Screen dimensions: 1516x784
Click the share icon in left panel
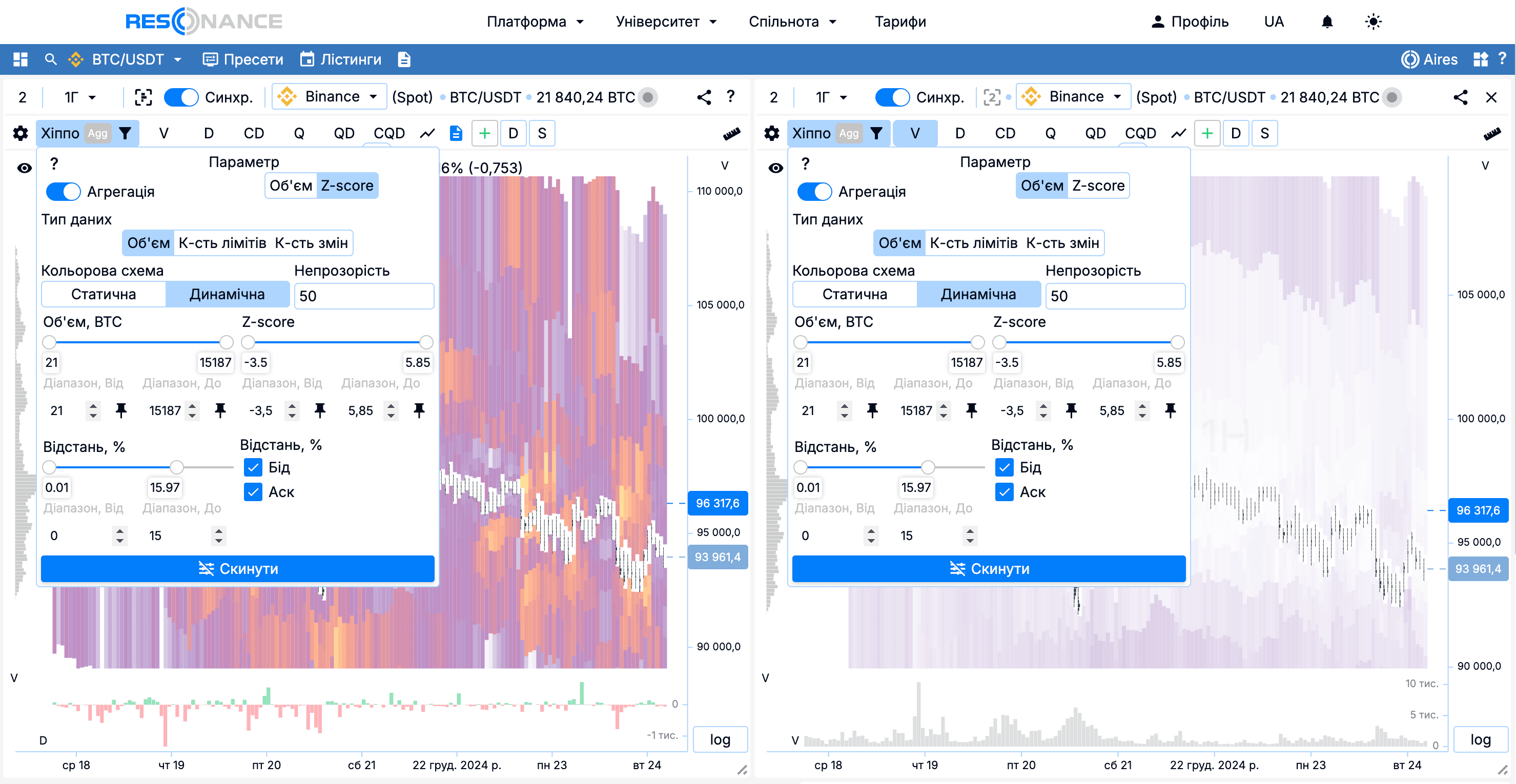704,97
